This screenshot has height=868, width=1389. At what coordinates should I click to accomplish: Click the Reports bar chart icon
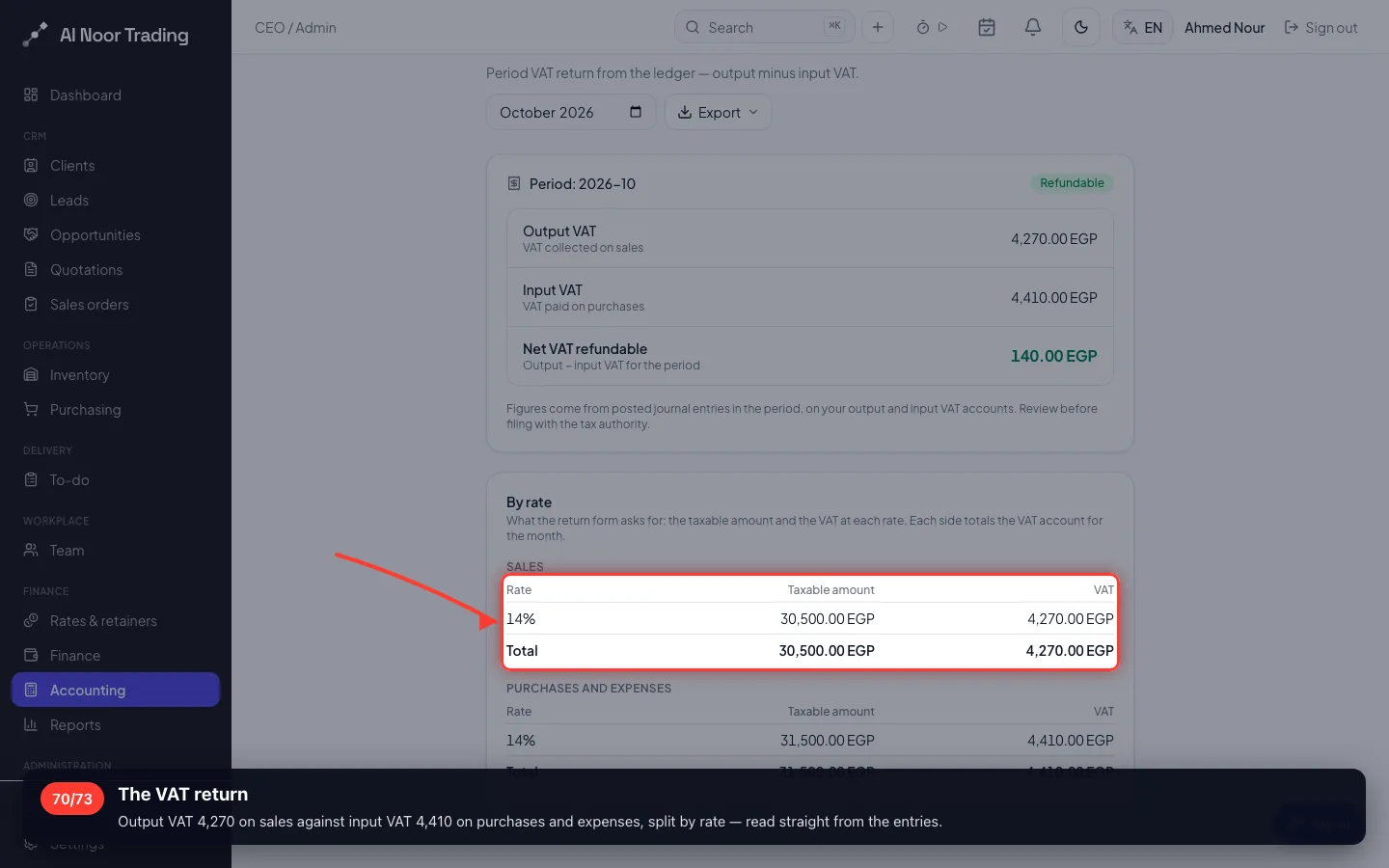pos(31,724)
